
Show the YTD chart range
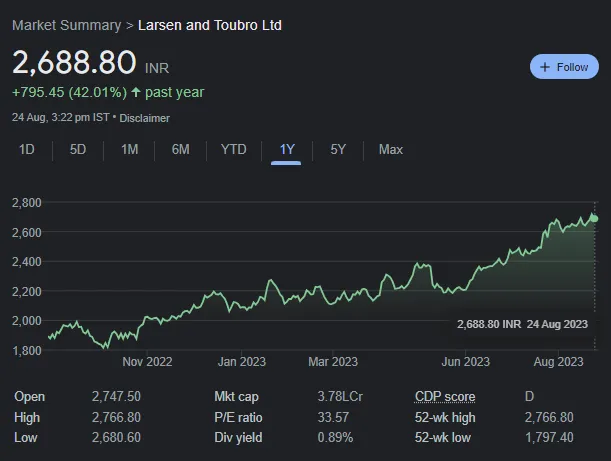pyautogui.click(x=233, y=150)
